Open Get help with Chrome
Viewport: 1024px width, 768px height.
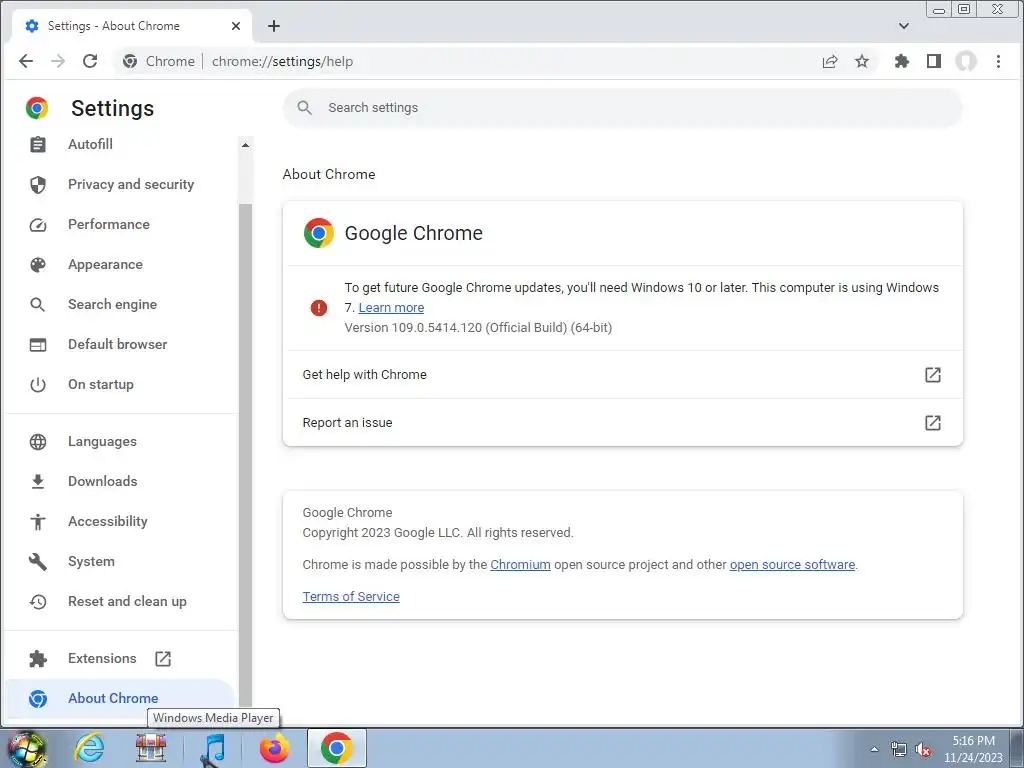[622, 375]
